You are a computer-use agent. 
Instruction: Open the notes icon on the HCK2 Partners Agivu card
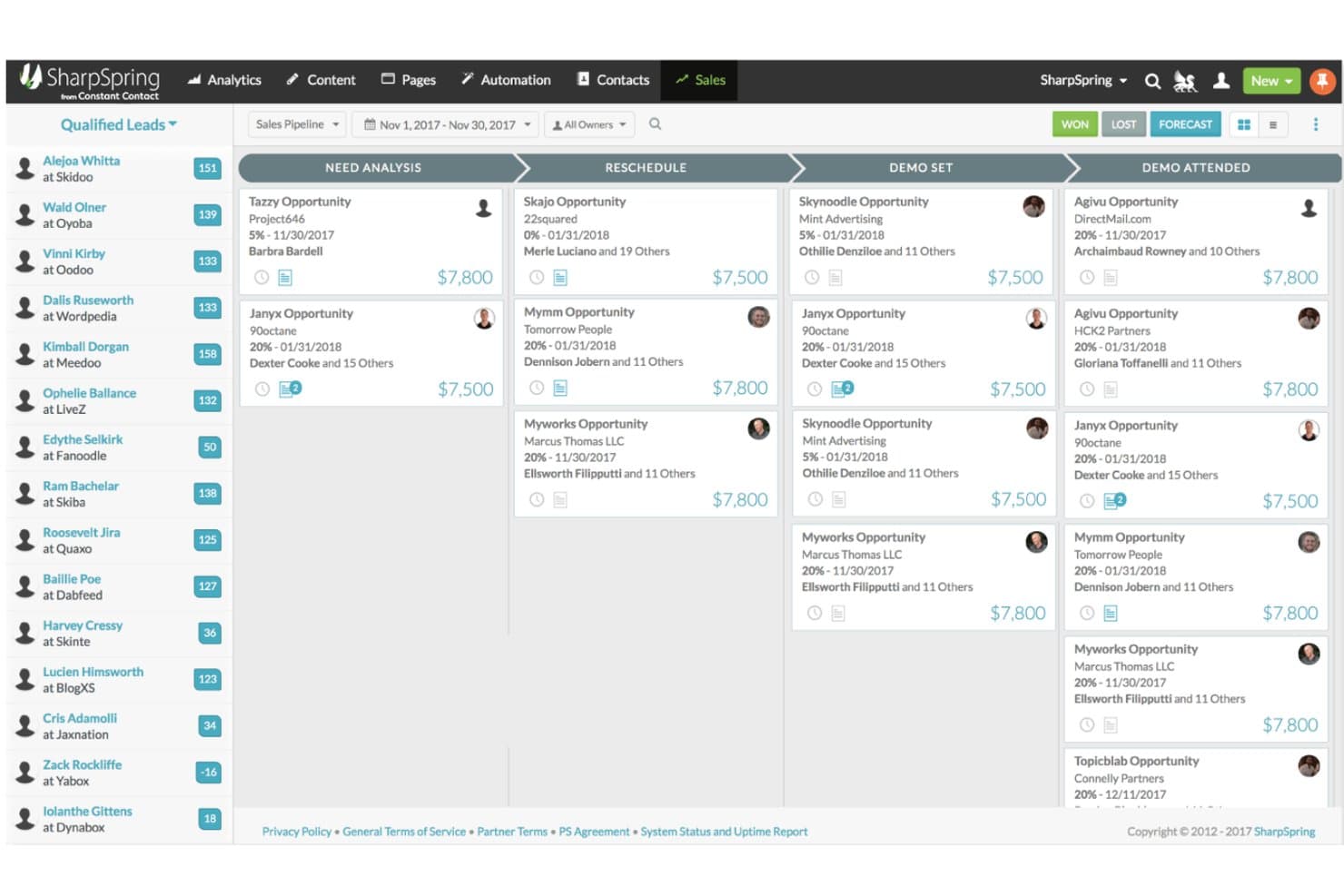(x=1111, y=389)
